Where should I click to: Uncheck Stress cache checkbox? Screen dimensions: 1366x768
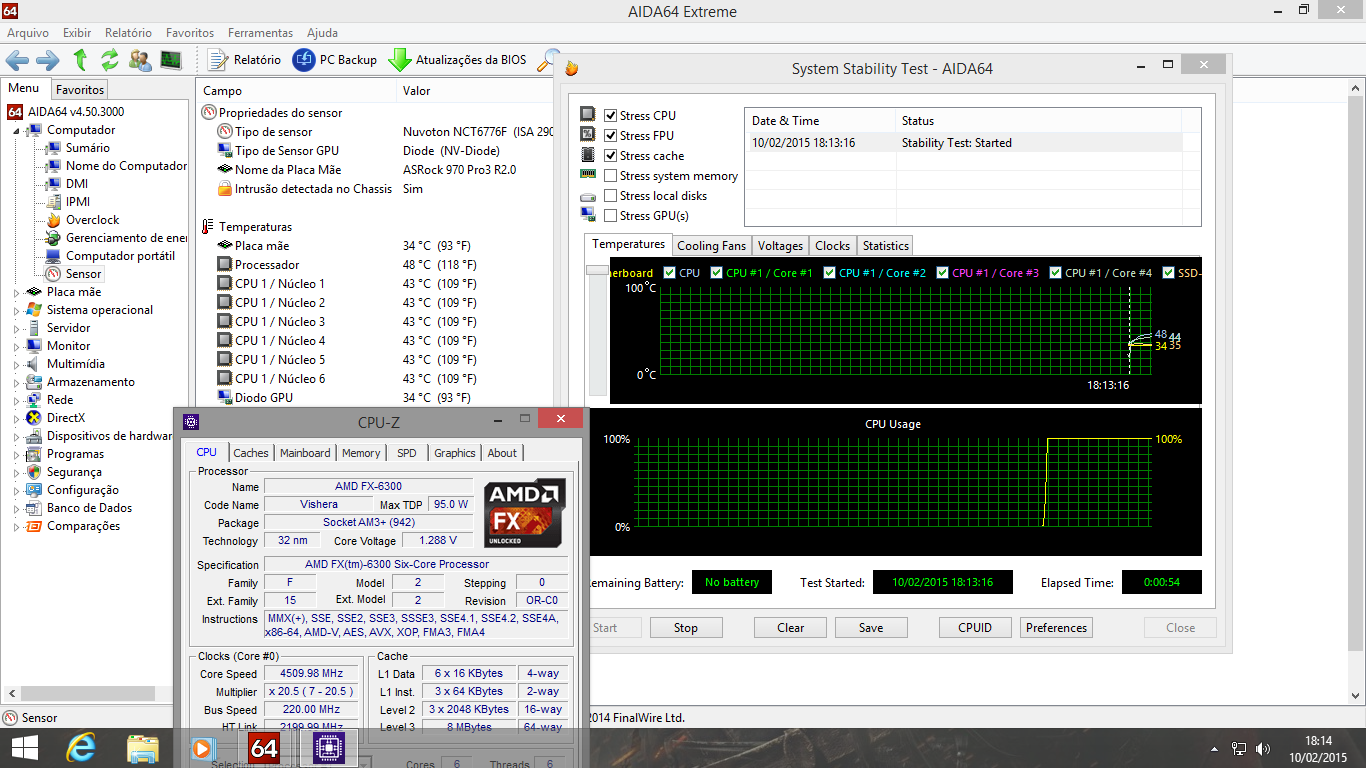(610, 155)
